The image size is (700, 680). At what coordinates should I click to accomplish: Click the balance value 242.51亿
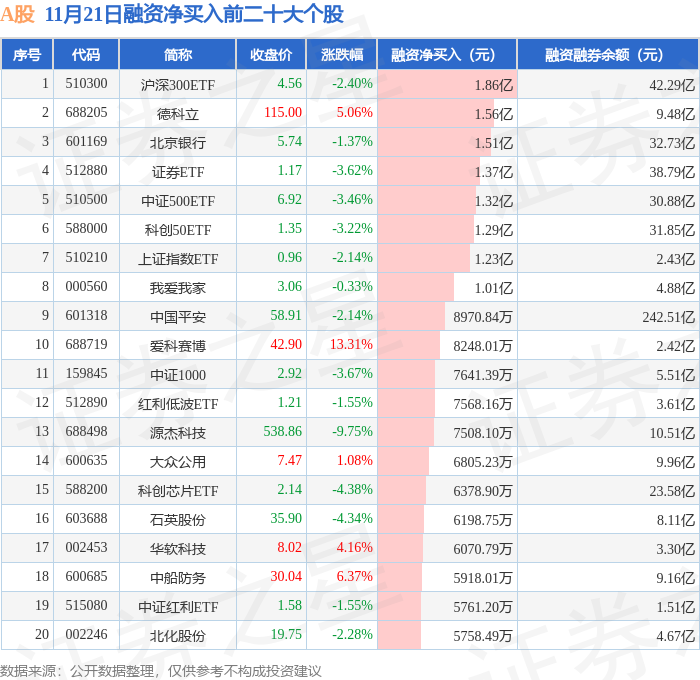668,317
